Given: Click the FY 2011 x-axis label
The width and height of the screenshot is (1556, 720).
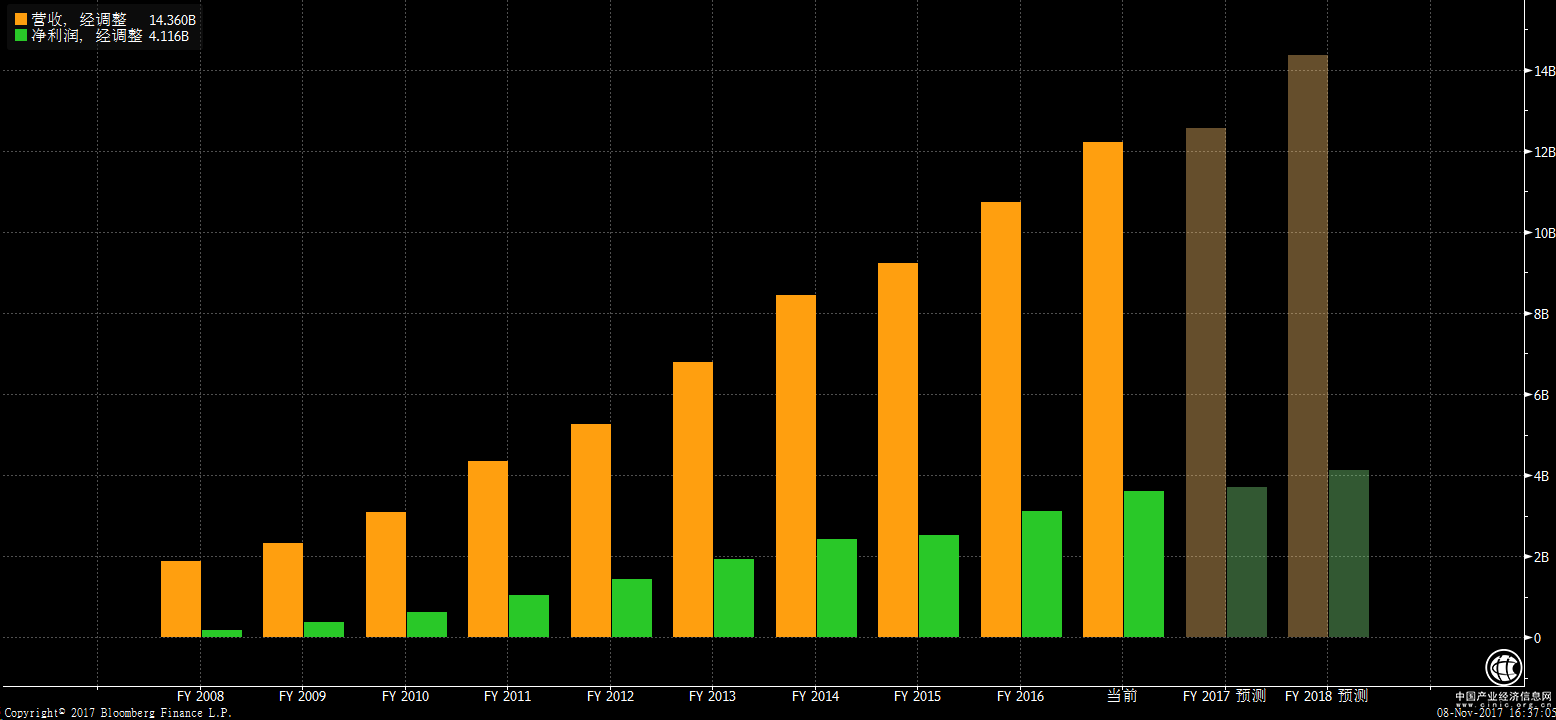Looking at the screenshot, I should [507, 696].
